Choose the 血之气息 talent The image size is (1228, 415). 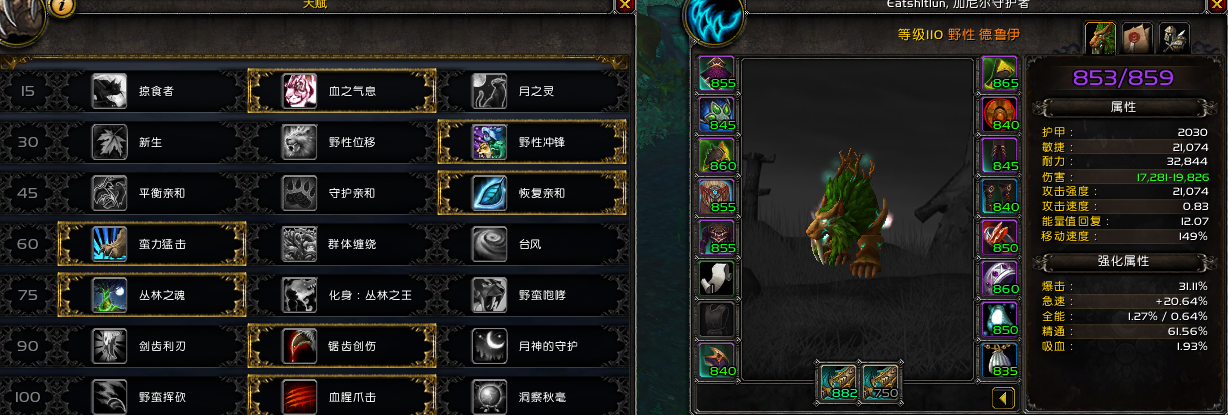(341, 91)
